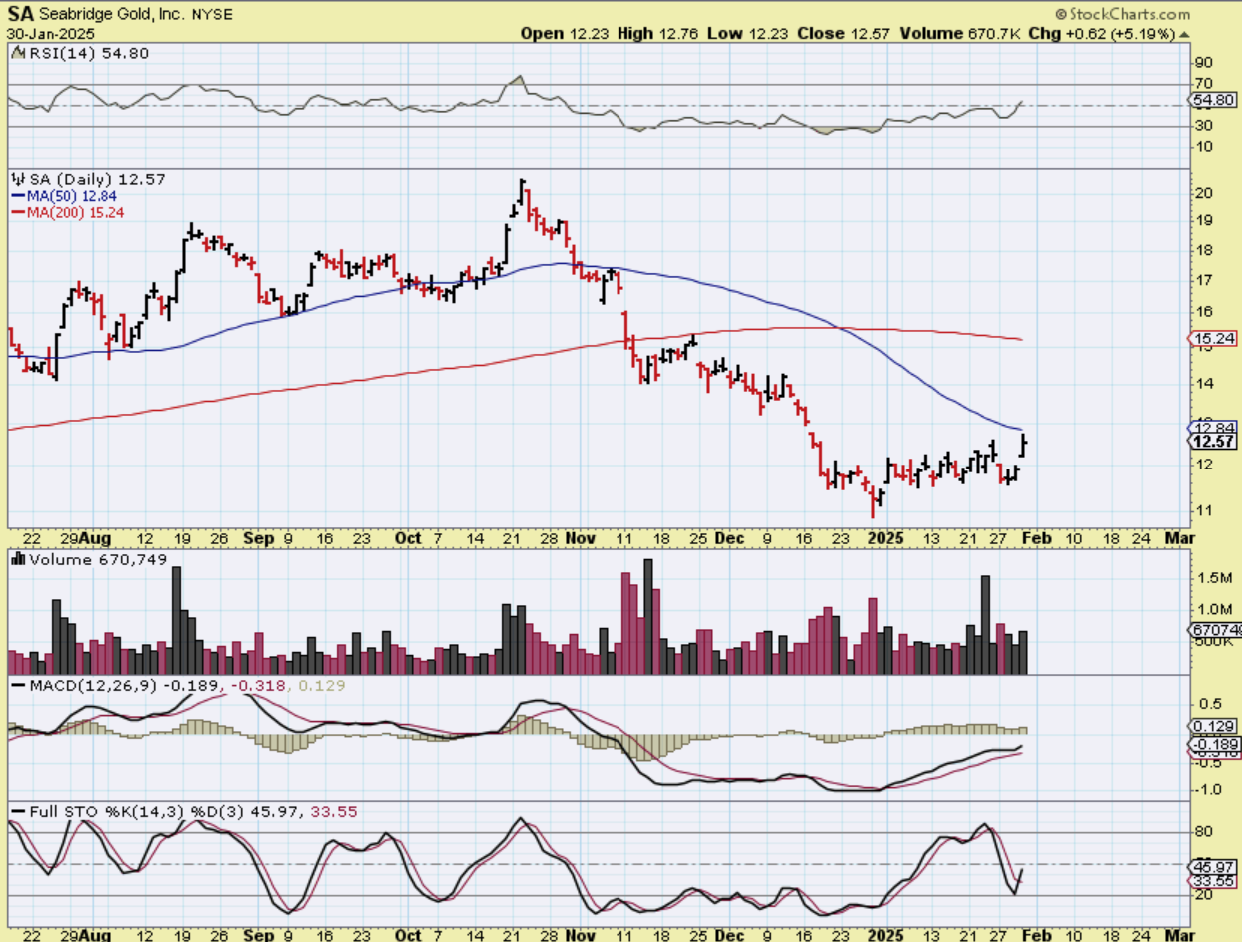Click the 14 label on the price axis
Viewport: 1242px width, 942px height.
click(1204, 384)
